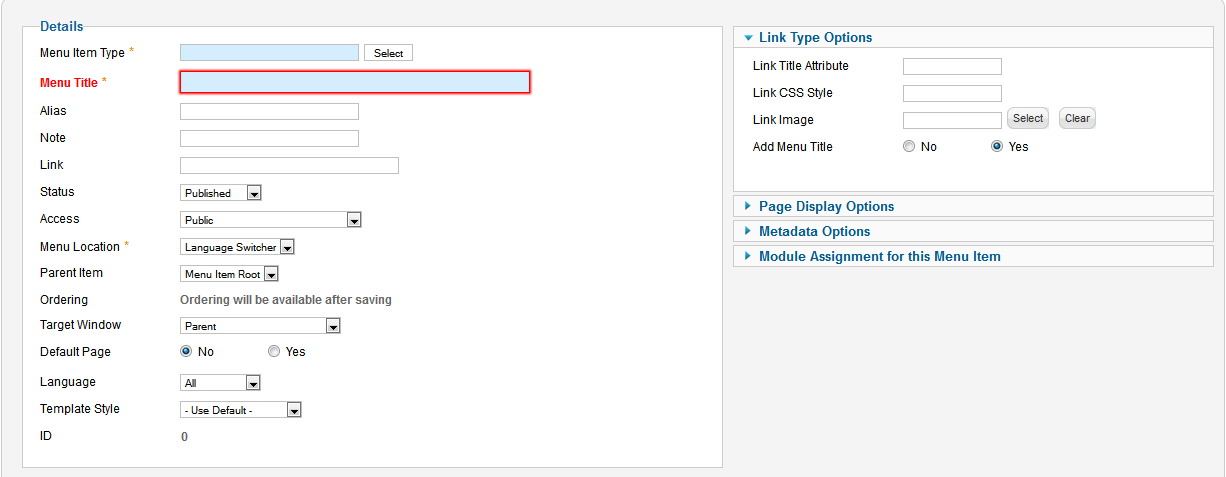The height and width of the screenshot is (477, 1226).
Task: Open Parent Item dropdown Menu Item Root
Action: click(230, 274)
